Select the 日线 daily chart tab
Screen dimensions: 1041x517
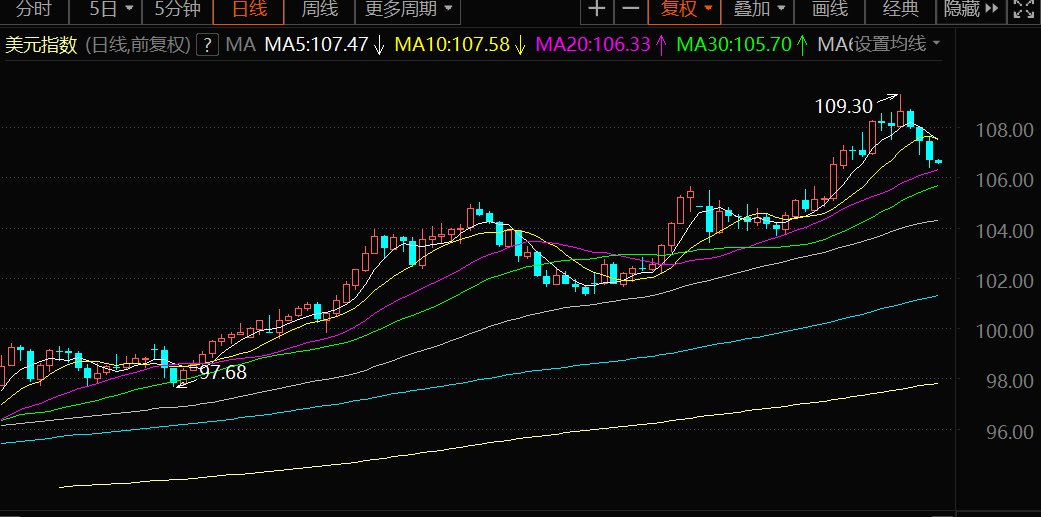click(x=249, y=9)
